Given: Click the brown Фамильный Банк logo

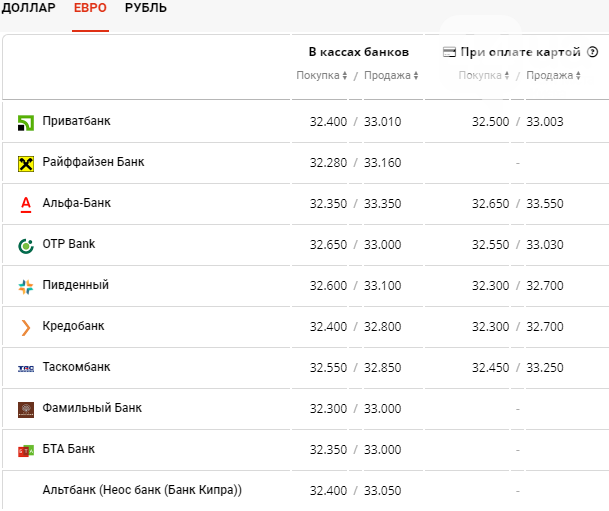Looking at the screenshot, I should tap(26, 410).
